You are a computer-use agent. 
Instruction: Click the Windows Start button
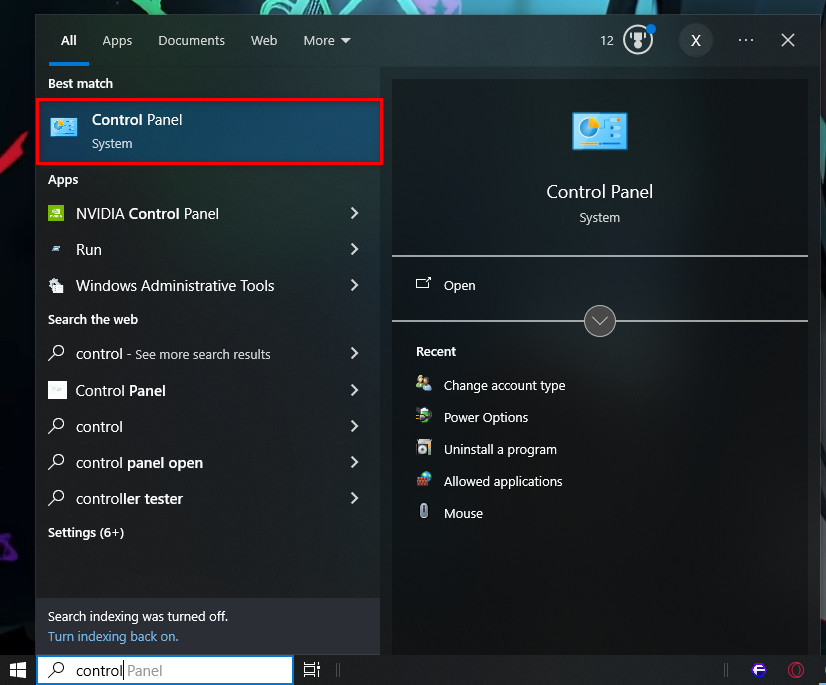point(18,670)
